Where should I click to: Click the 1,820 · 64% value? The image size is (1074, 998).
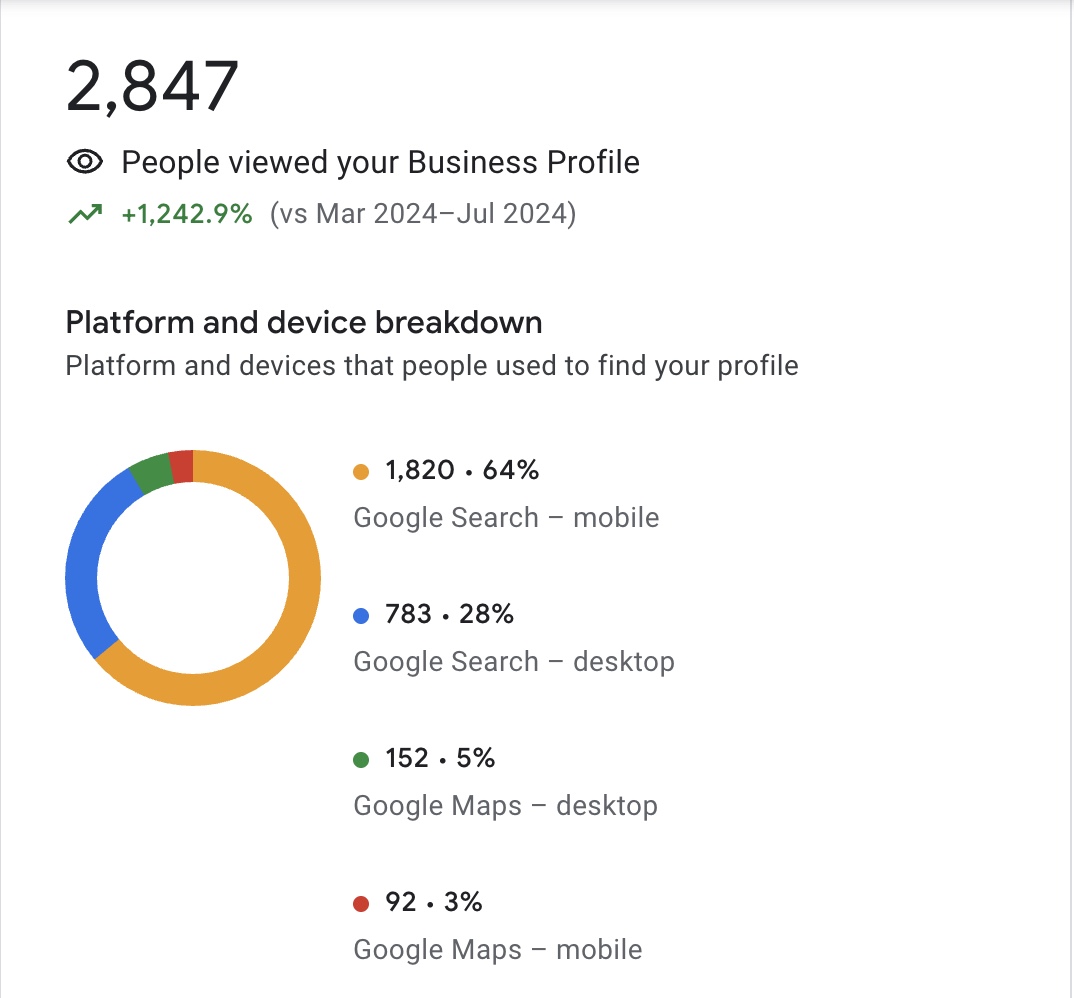[462, 471]
